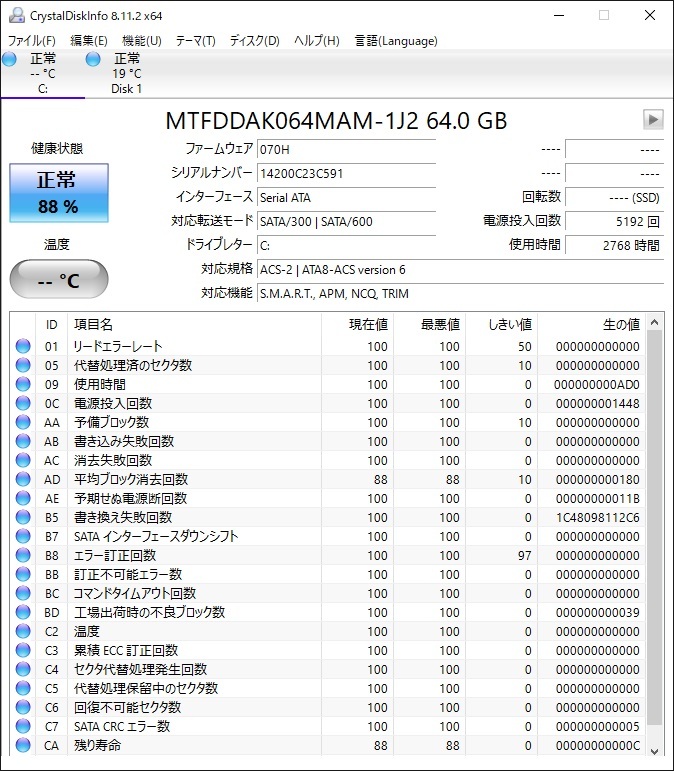Click the interface field Serial ATA
The width and height of the screenshot is (674, 771).
347,198
